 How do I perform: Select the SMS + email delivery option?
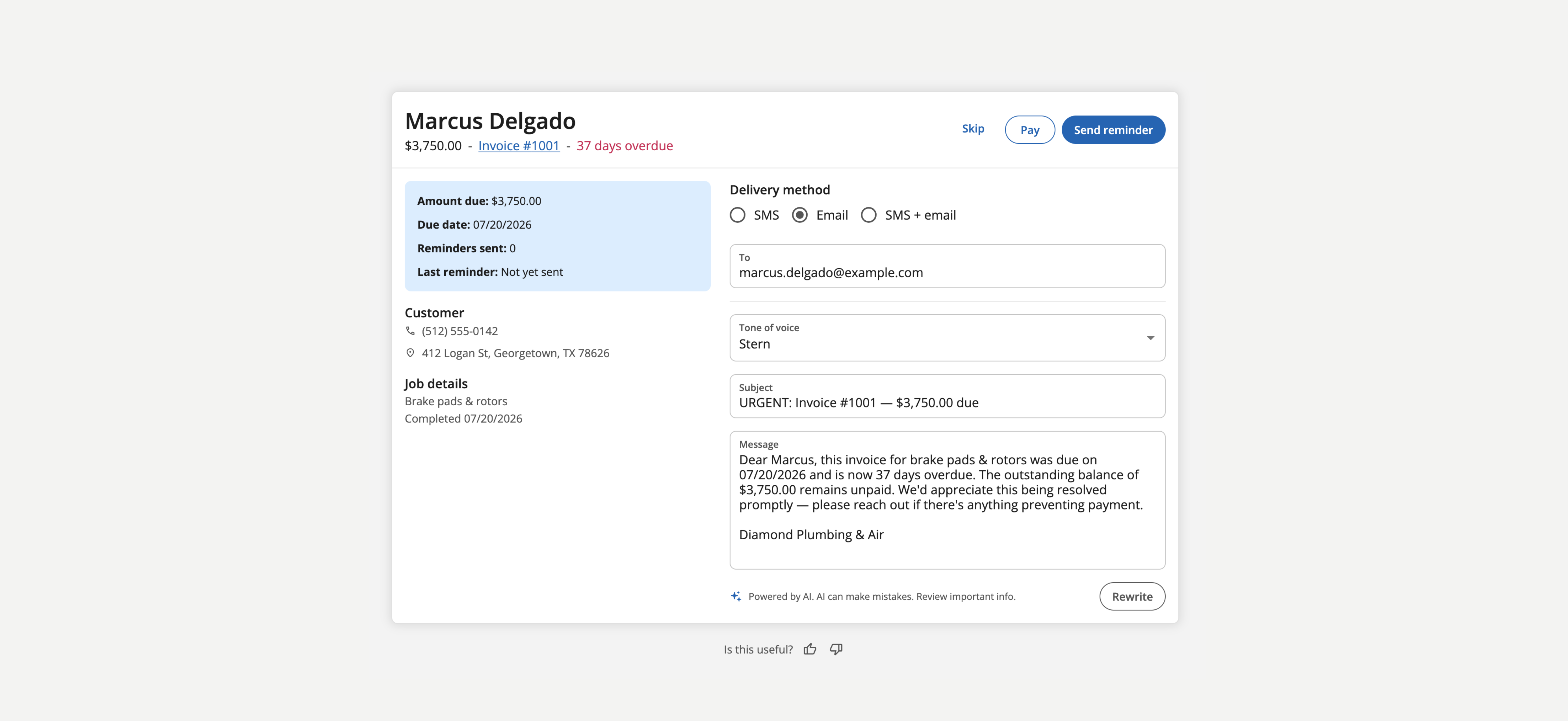tap(869, 215)
